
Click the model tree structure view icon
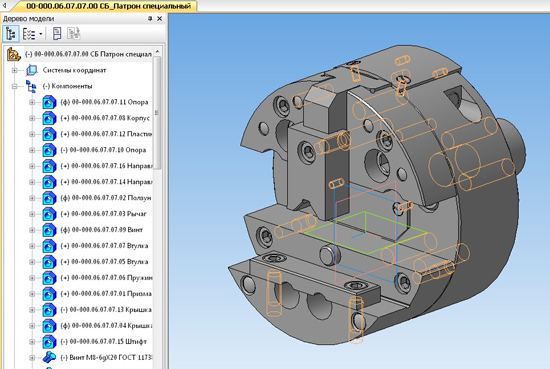[11, 34]
